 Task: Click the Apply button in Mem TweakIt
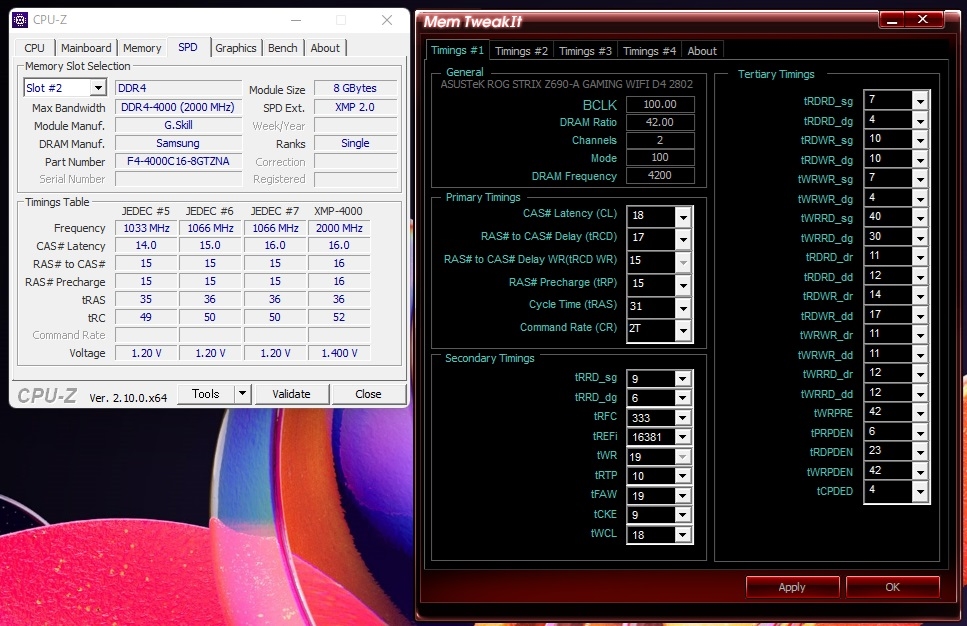point(792,587)
